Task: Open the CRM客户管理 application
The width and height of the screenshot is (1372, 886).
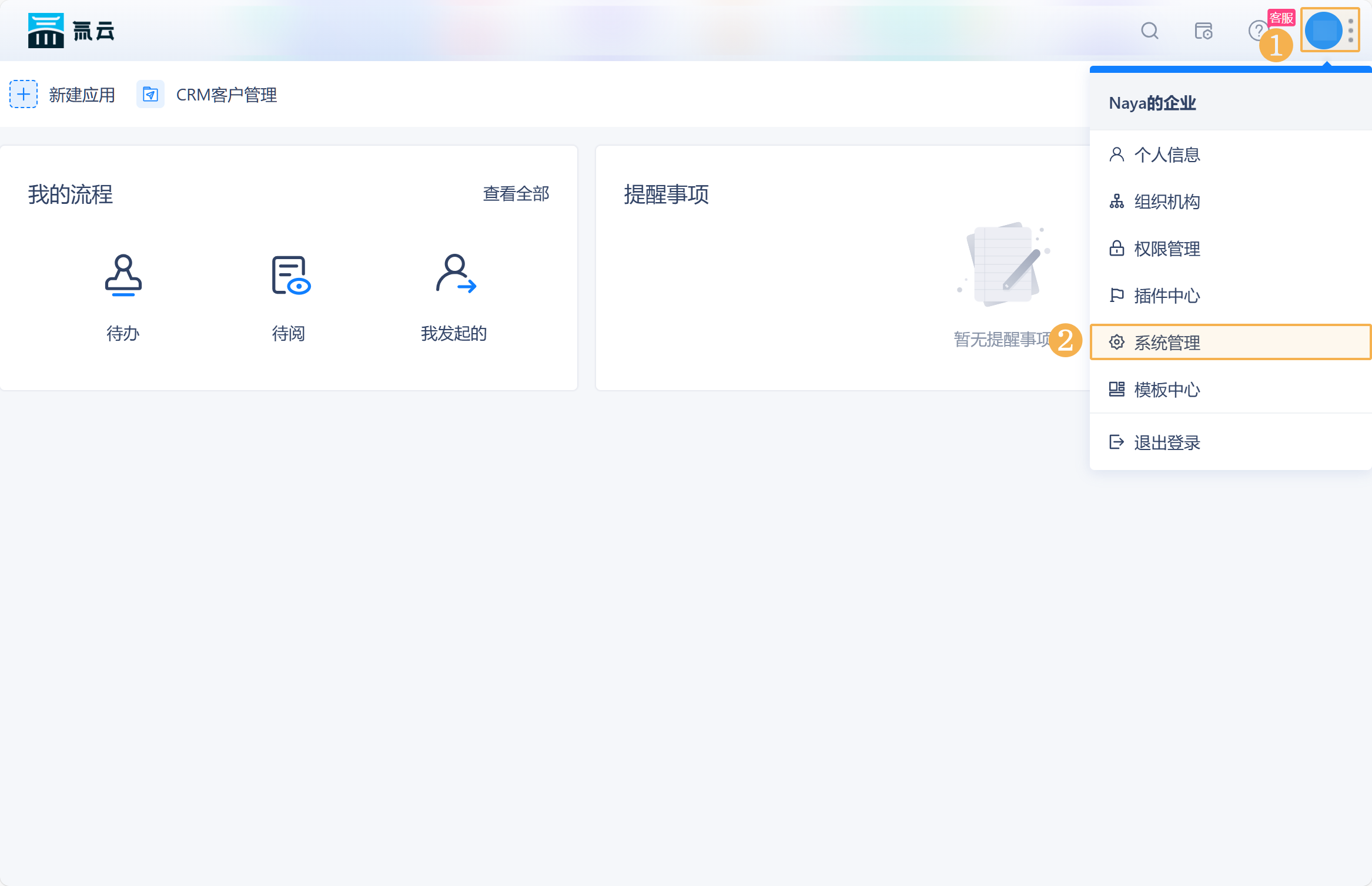Action: pos(227,95)
